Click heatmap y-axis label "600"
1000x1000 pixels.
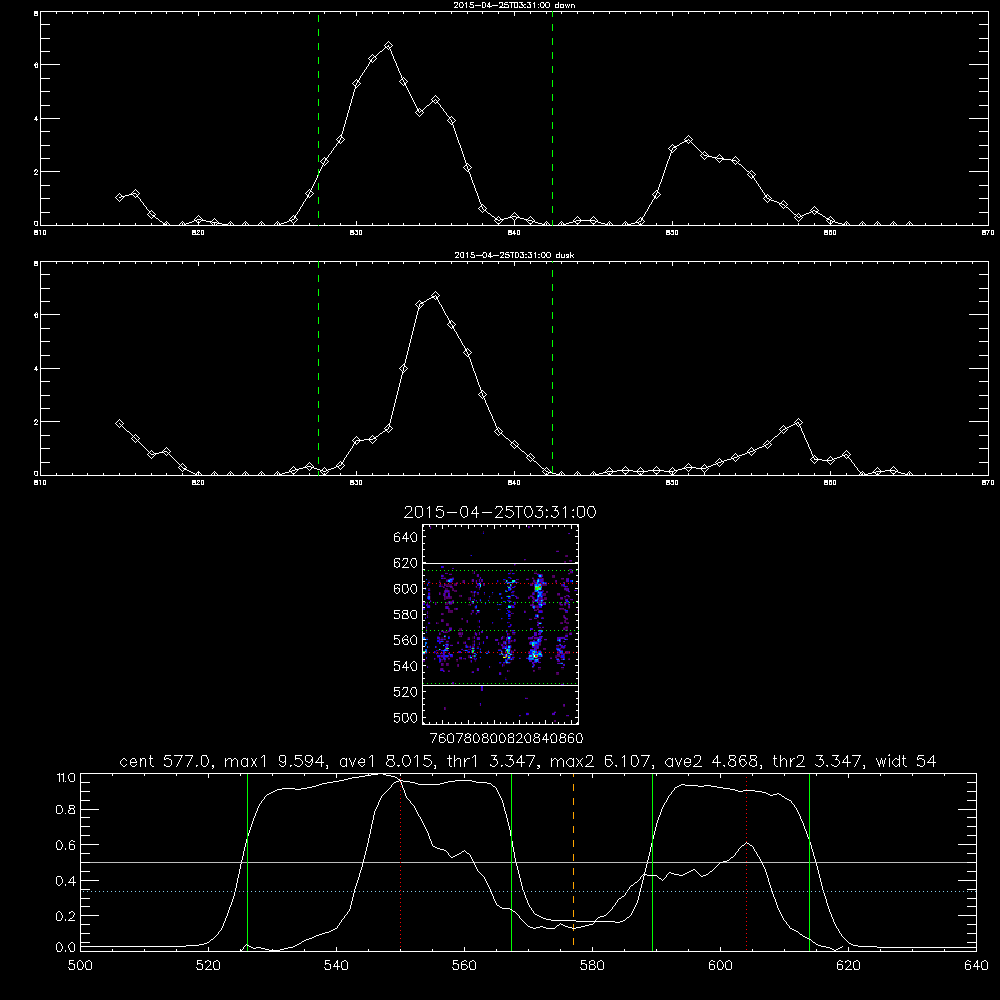tap(406, 589)
